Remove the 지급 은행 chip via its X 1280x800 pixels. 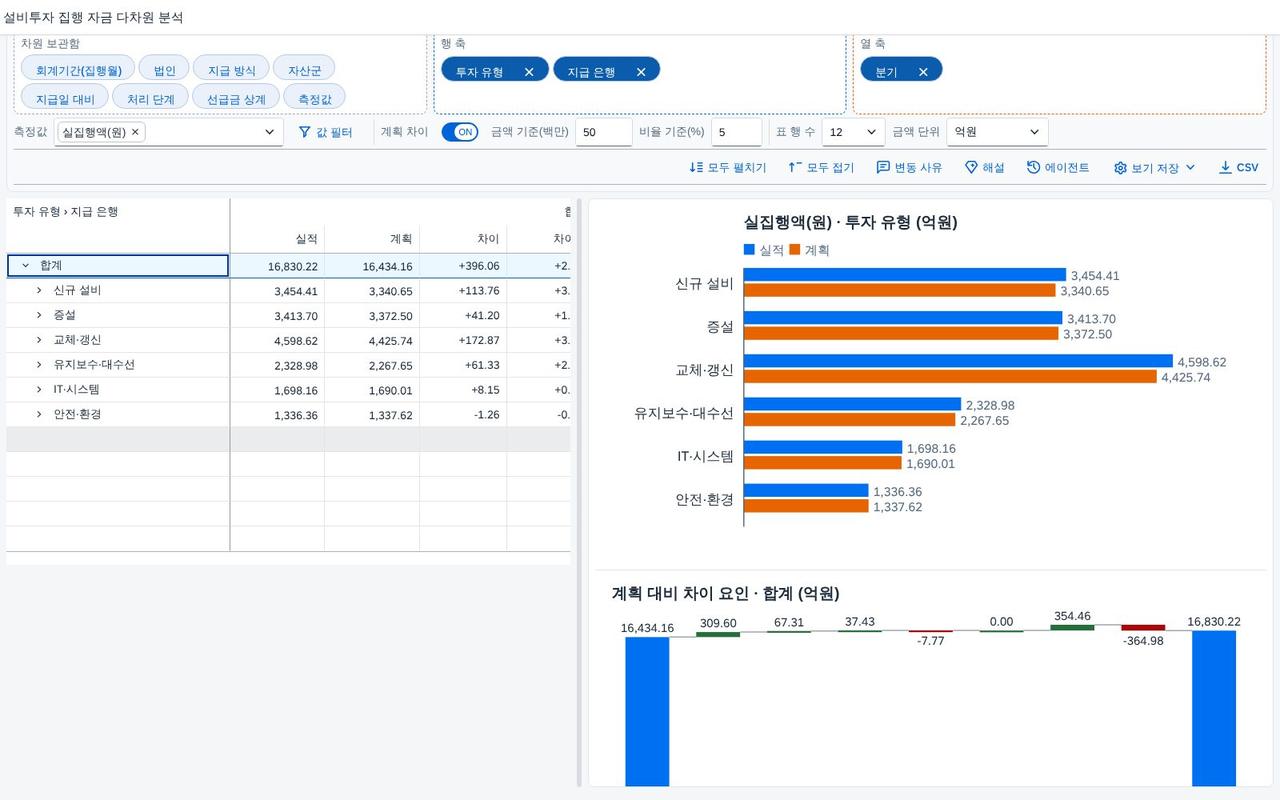[641, 72]
